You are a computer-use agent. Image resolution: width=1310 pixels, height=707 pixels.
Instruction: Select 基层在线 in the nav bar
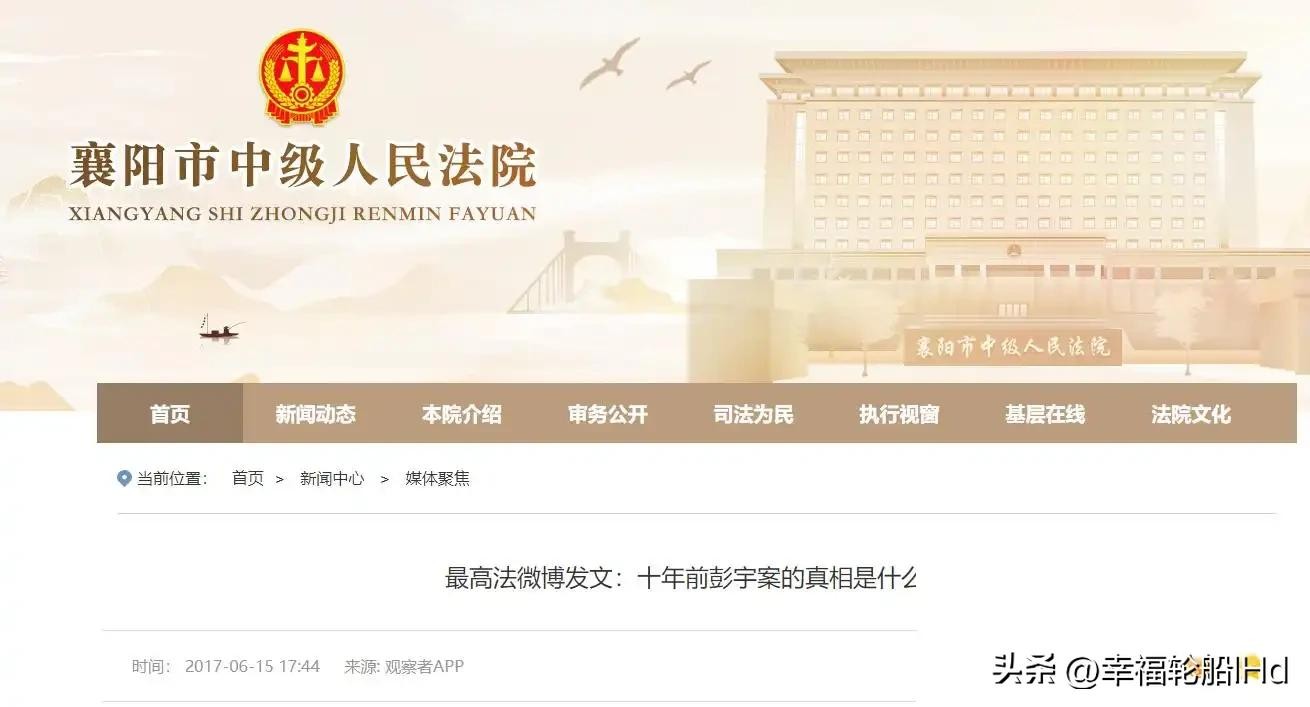1045,413
